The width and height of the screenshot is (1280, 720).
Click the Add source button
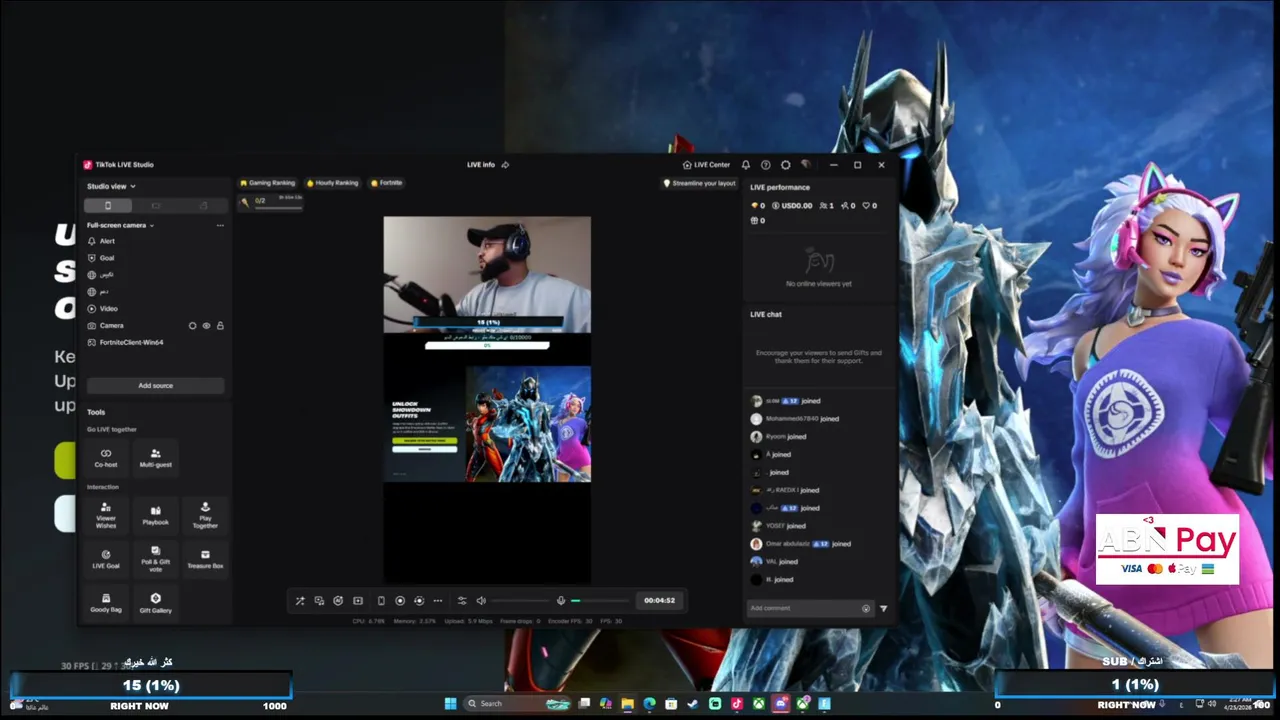155,385
